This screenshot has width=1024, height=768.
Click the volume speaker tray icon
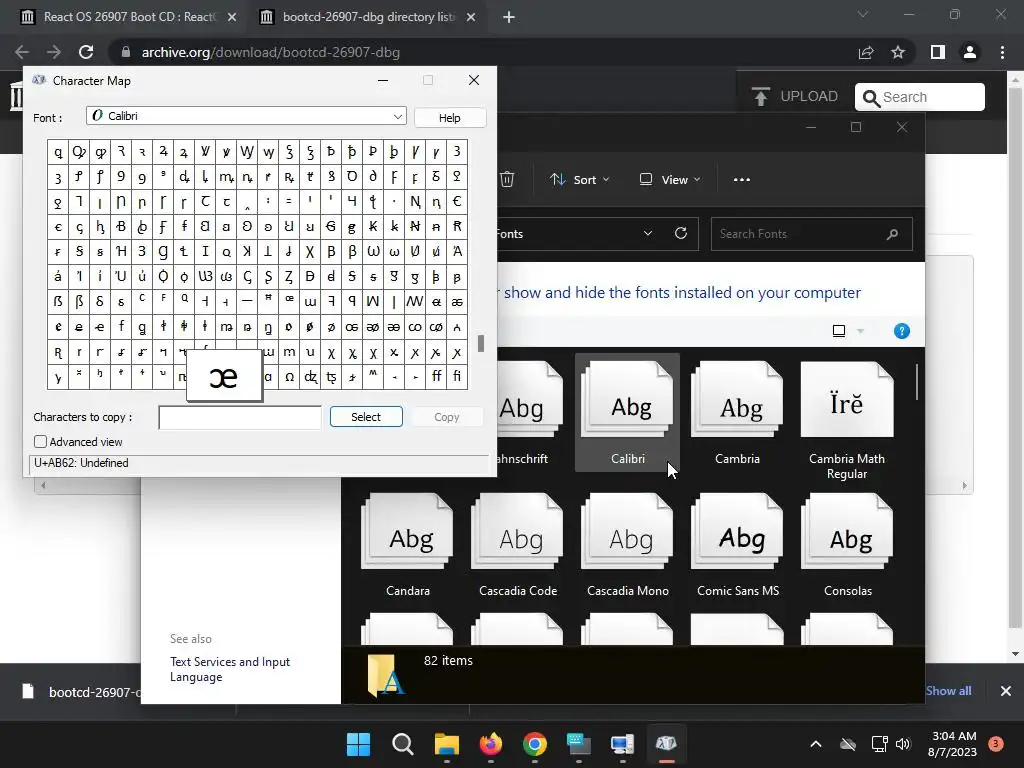point(903,744)
